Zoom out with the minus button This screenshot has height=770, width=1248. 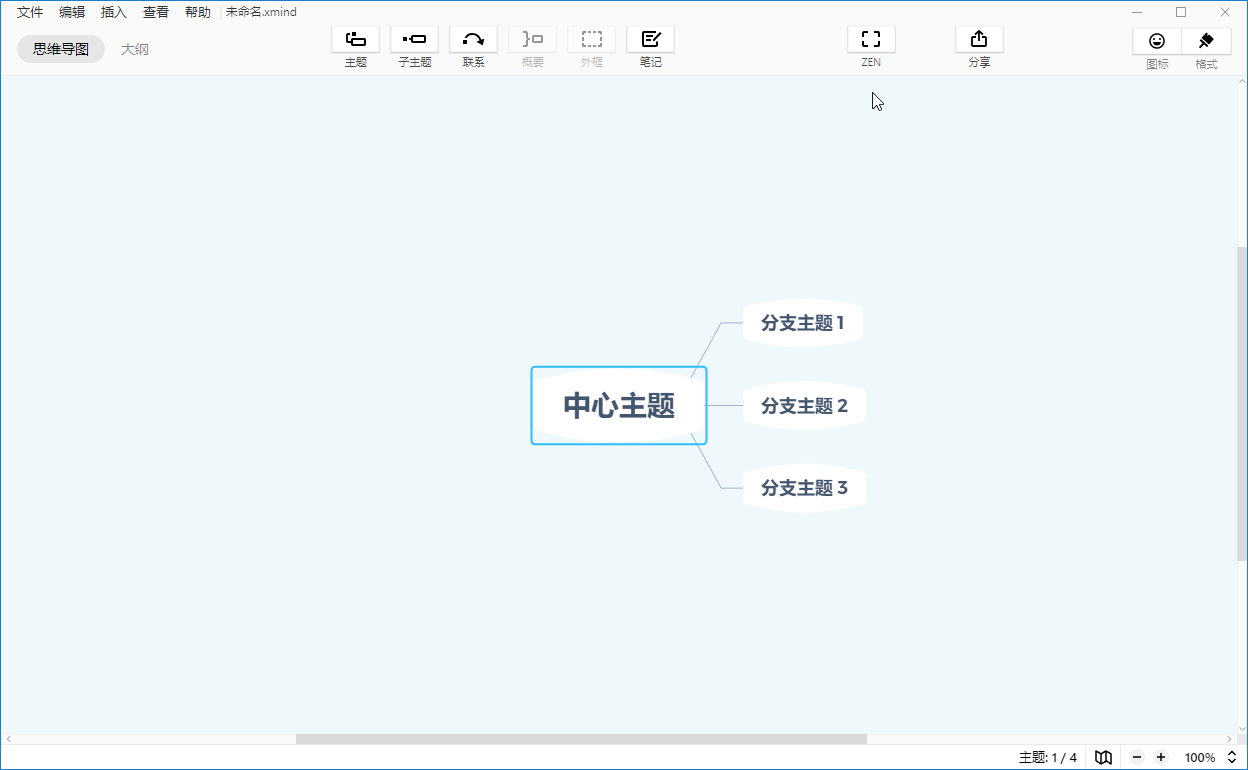pyautogui.click(x=1137, y=757)
